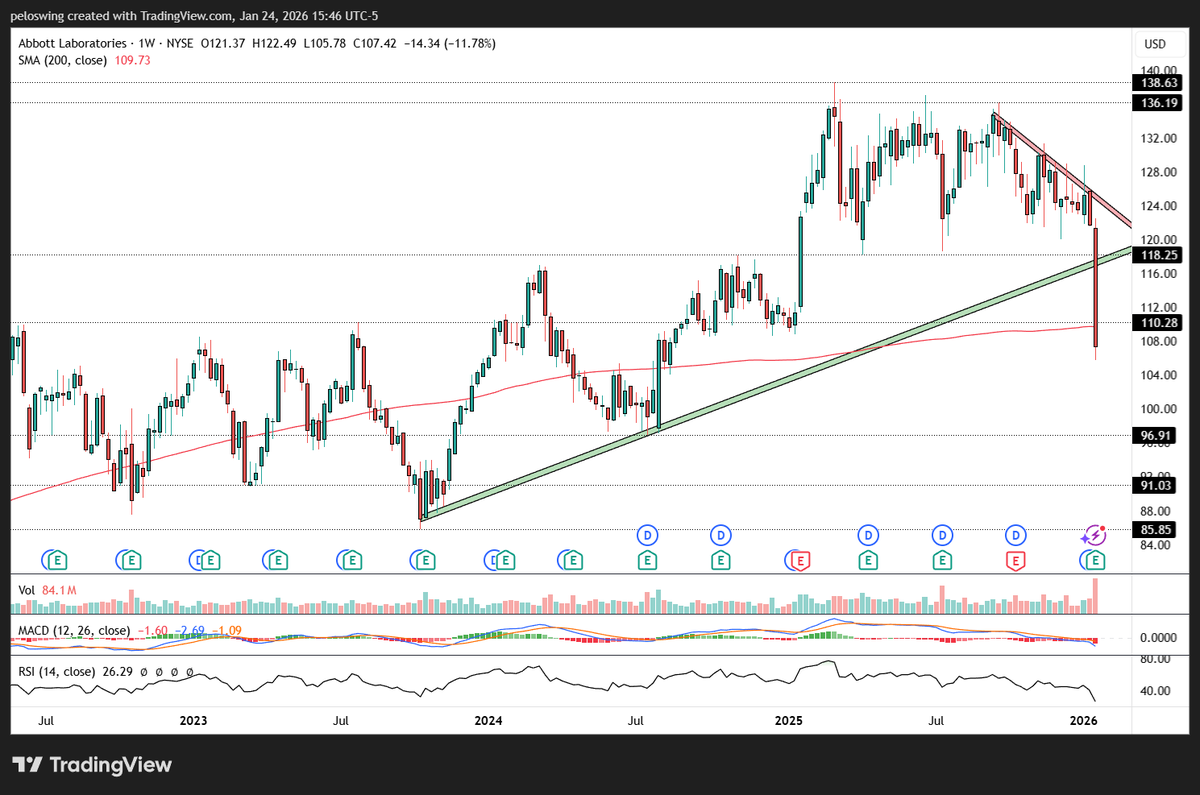The image size is (1200, 795).
Task: Click the tallest red volume bar
Action: pyautogui.click(x=1097, y=596)
